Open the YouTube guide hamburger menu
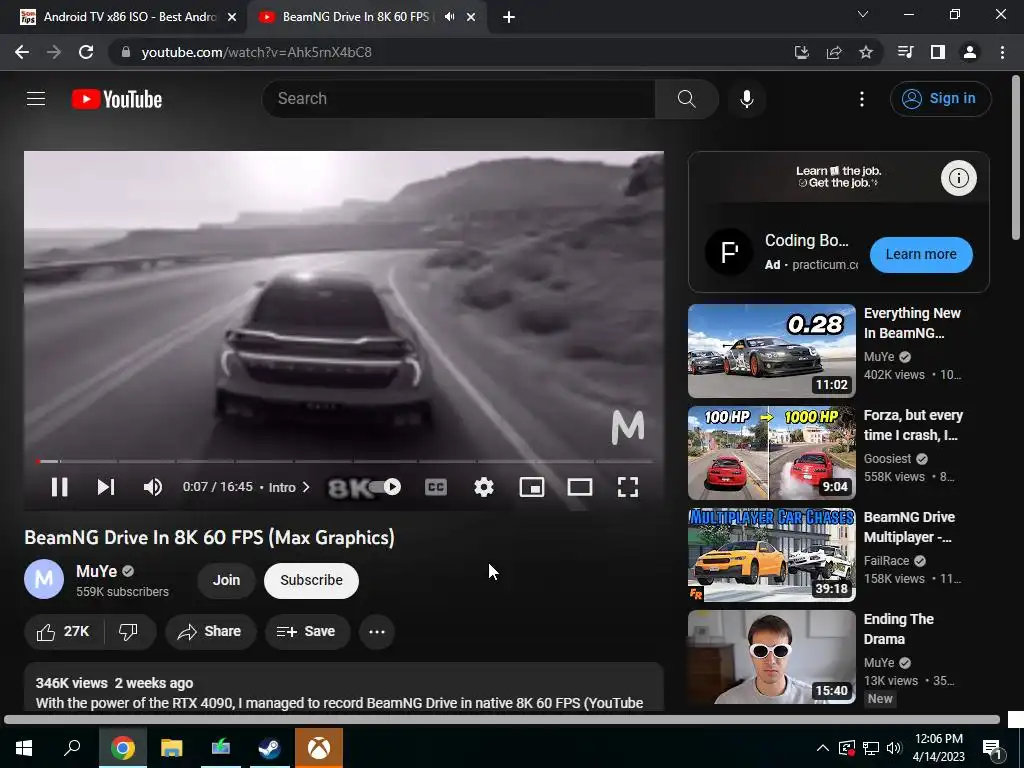 tap(36, 99)
